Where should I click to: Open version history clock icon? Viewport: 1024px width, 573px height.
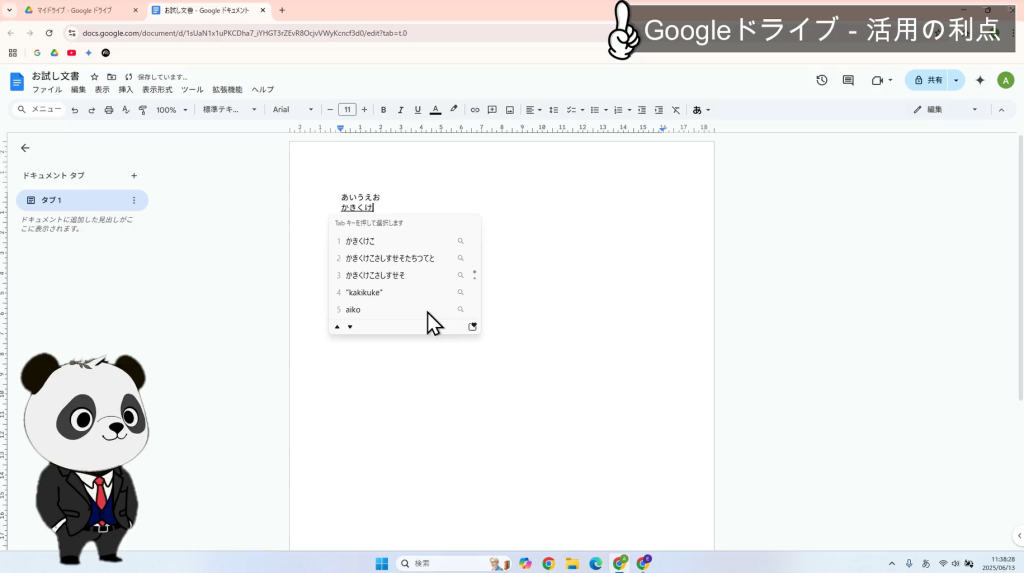822,80
